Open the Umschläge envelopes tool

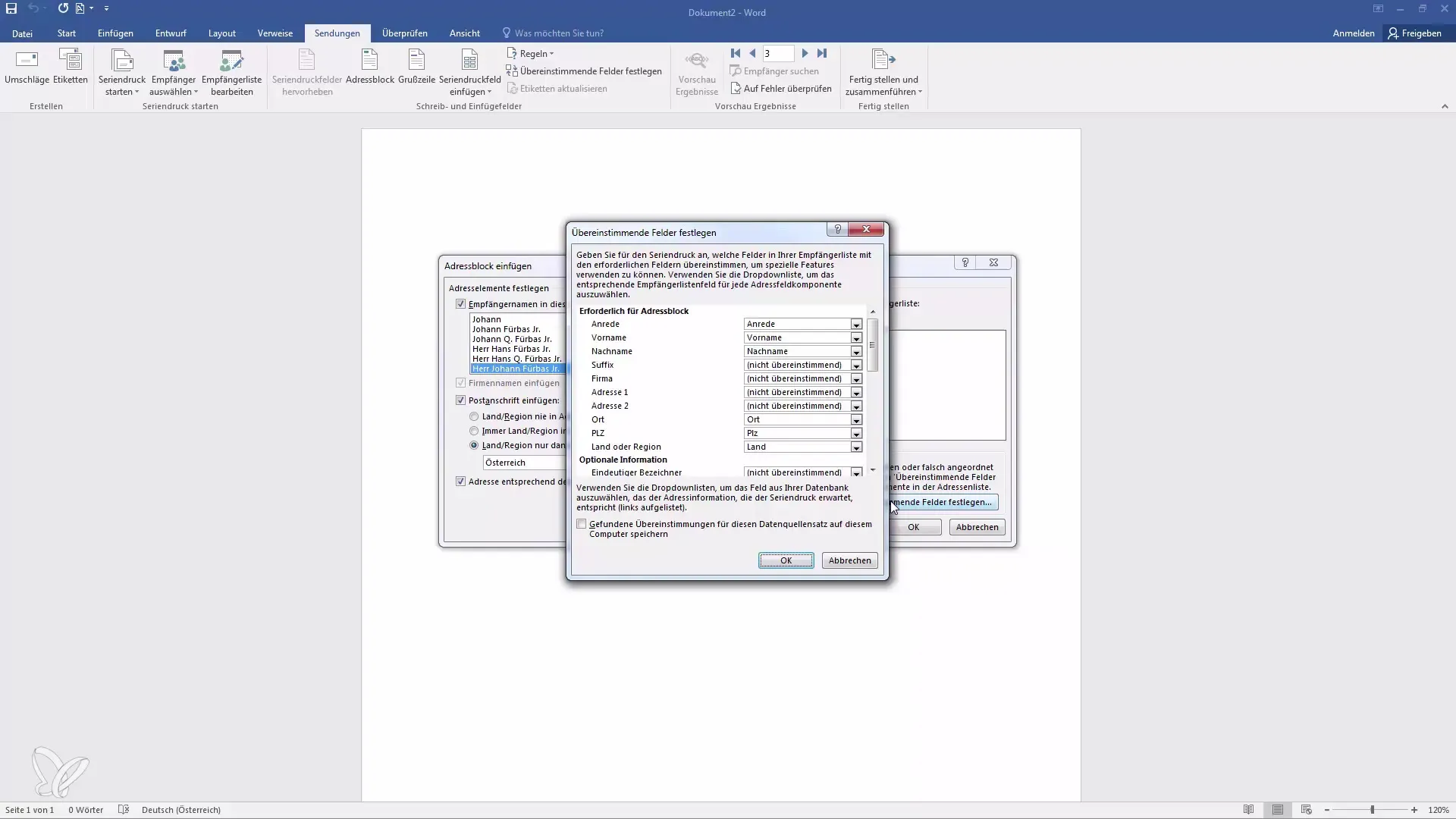tap(27, 67)
